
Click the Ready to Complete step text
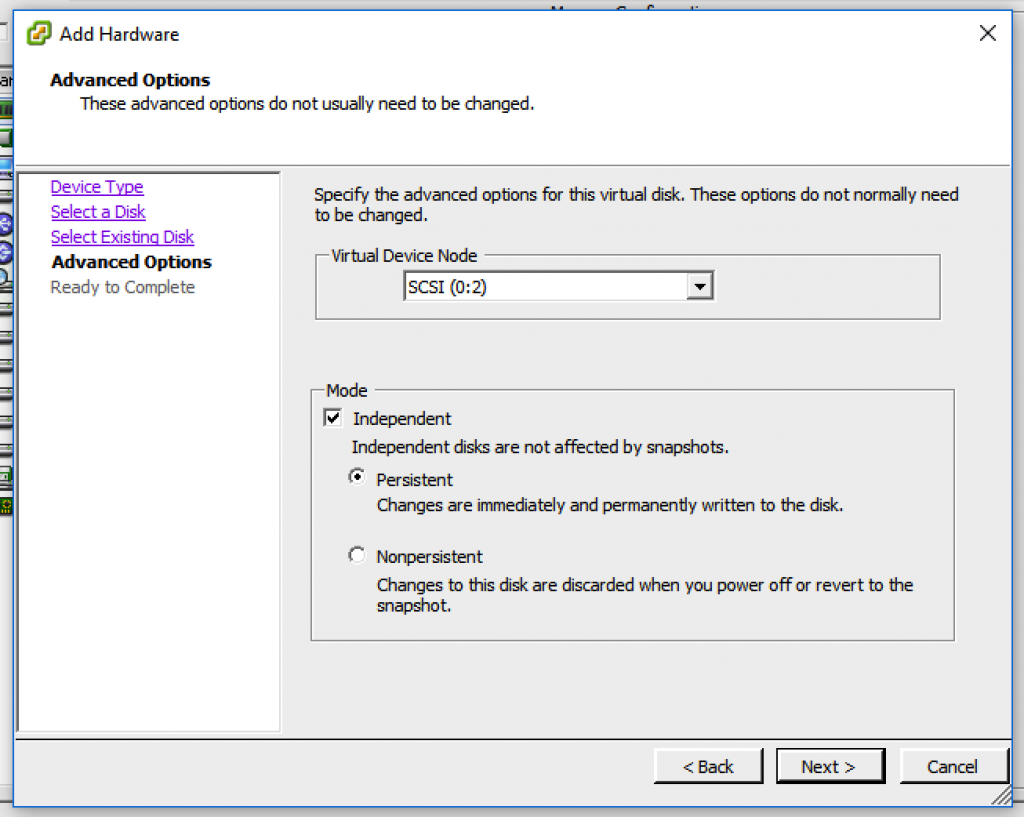point(123,287)
